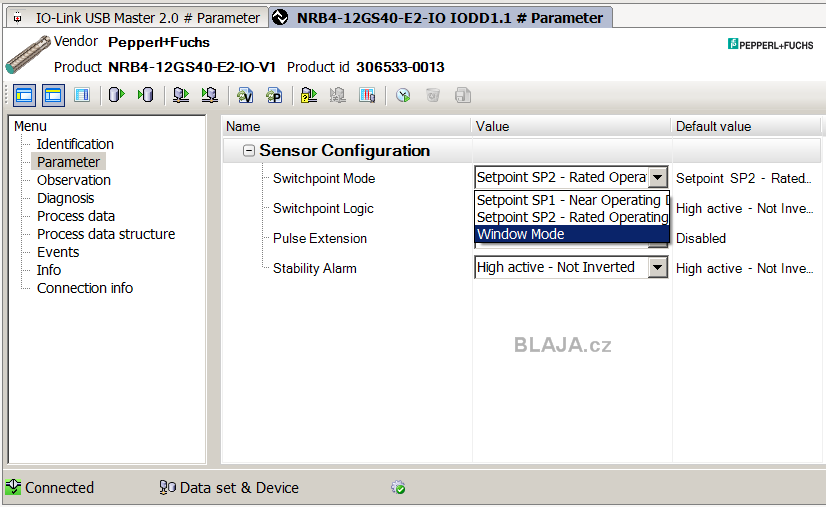Toggle the second layout view toolbar icon

coord(53,95)
